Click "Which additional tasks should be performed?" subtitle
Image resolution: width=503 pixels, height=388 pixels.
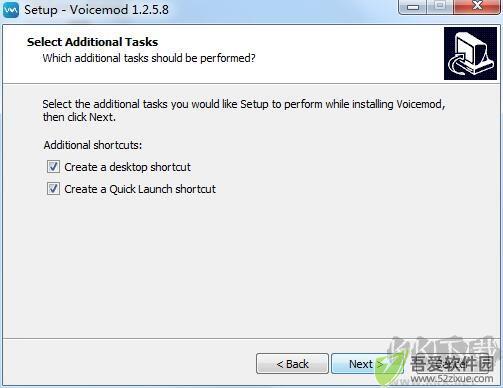pyautogui.click(x=149, y=58)
